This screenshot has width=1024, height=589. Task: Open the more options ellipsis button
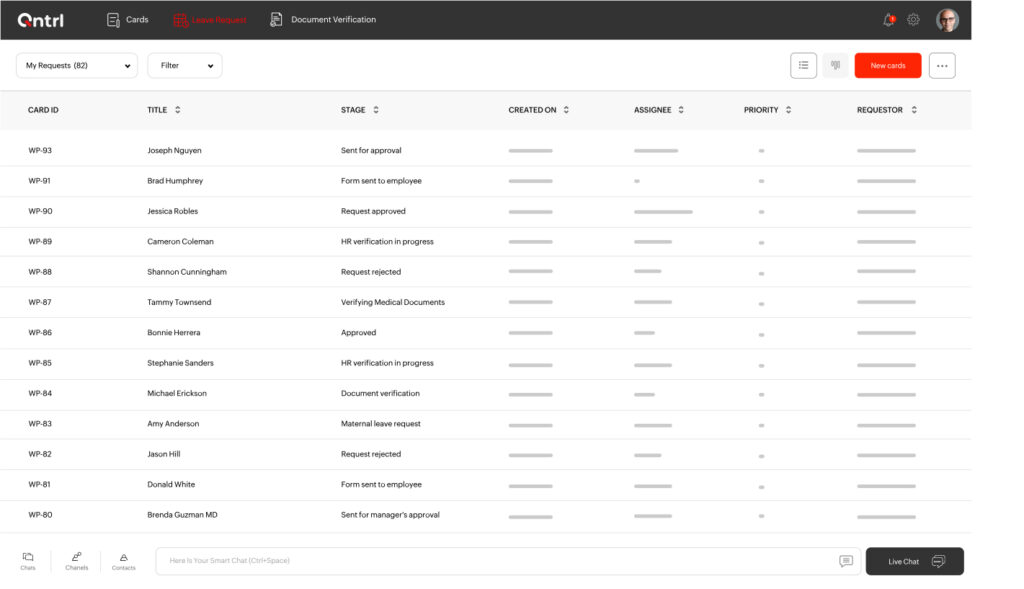941,65
